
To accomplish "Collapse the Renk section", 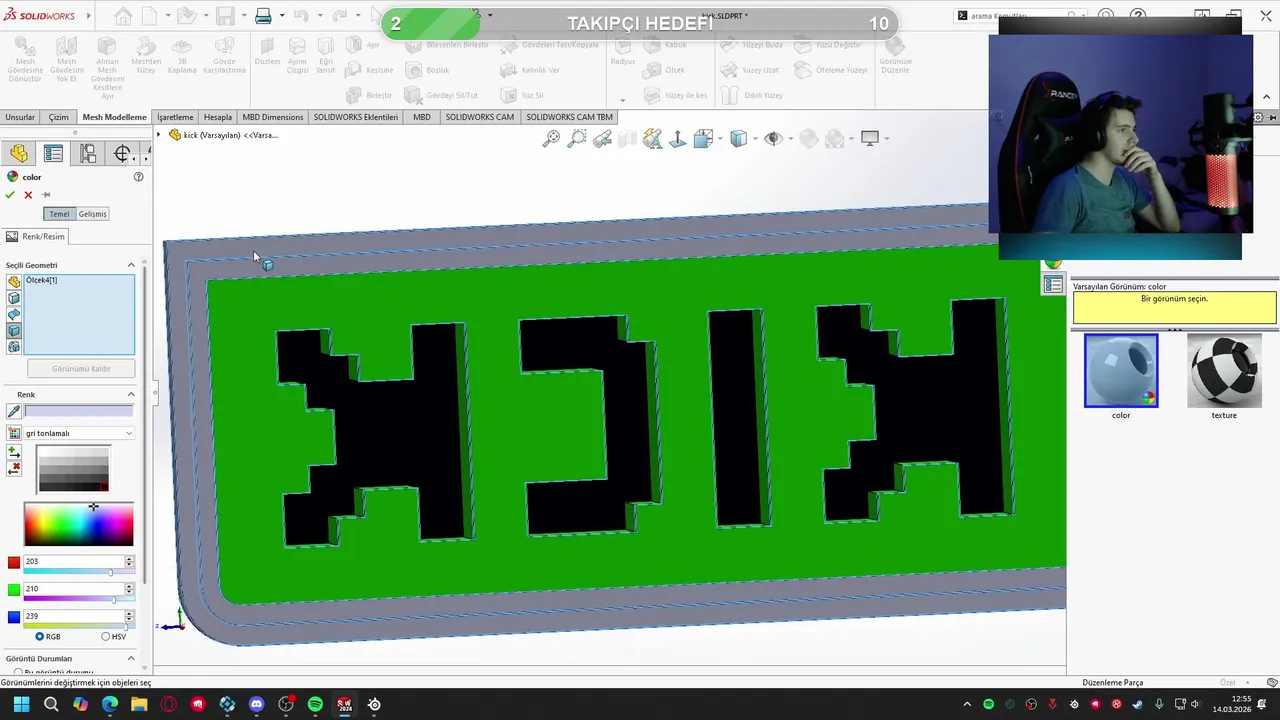I will pos(131,394).
